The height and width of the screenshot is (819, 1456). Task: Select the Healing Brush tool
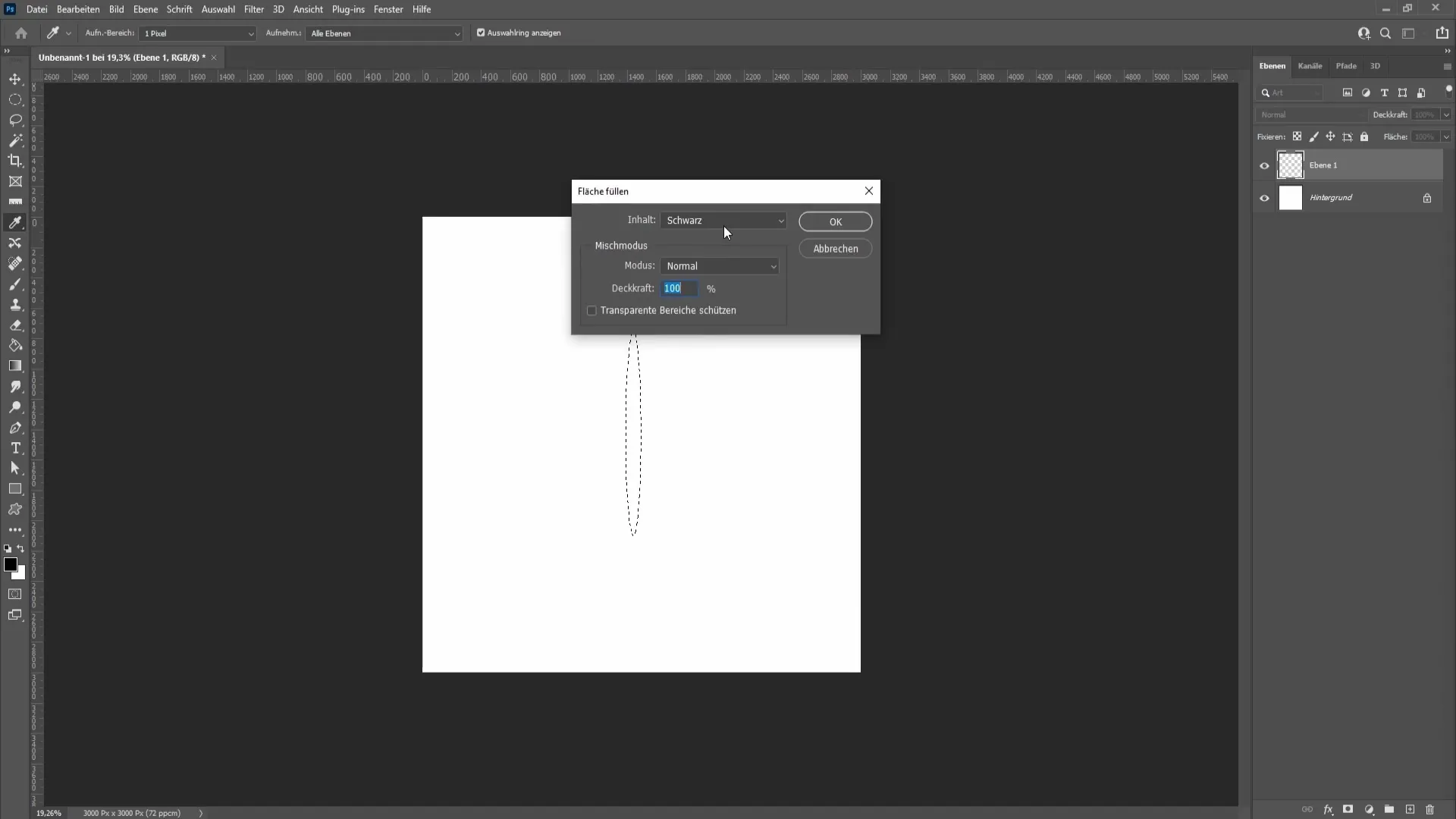[15, 263]
